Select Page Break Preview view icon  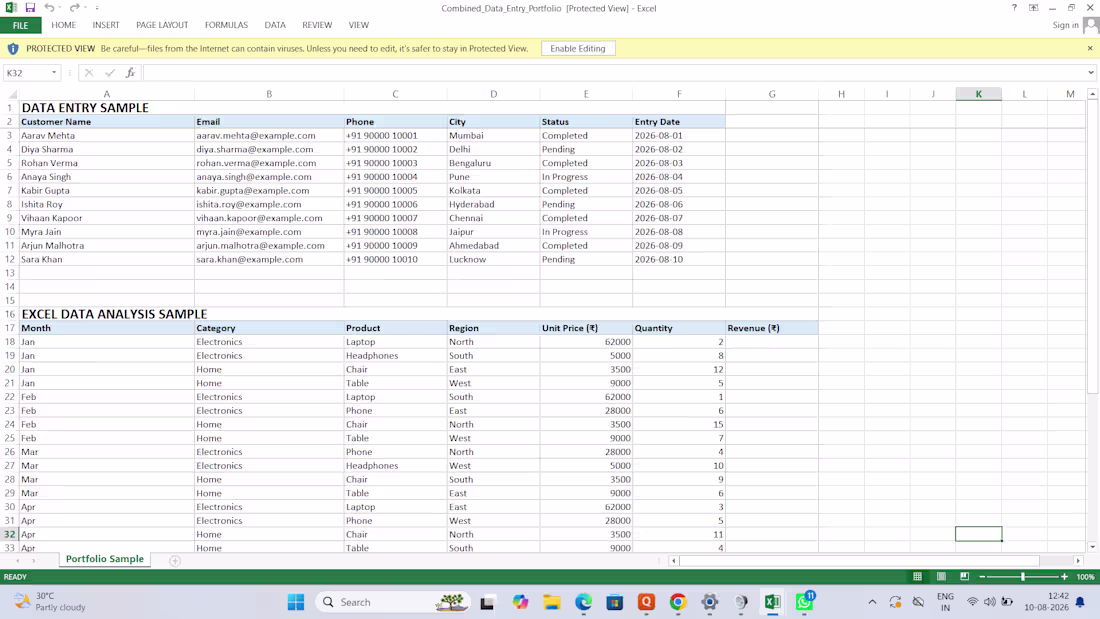pyautogui.click(x=965, y=576)
